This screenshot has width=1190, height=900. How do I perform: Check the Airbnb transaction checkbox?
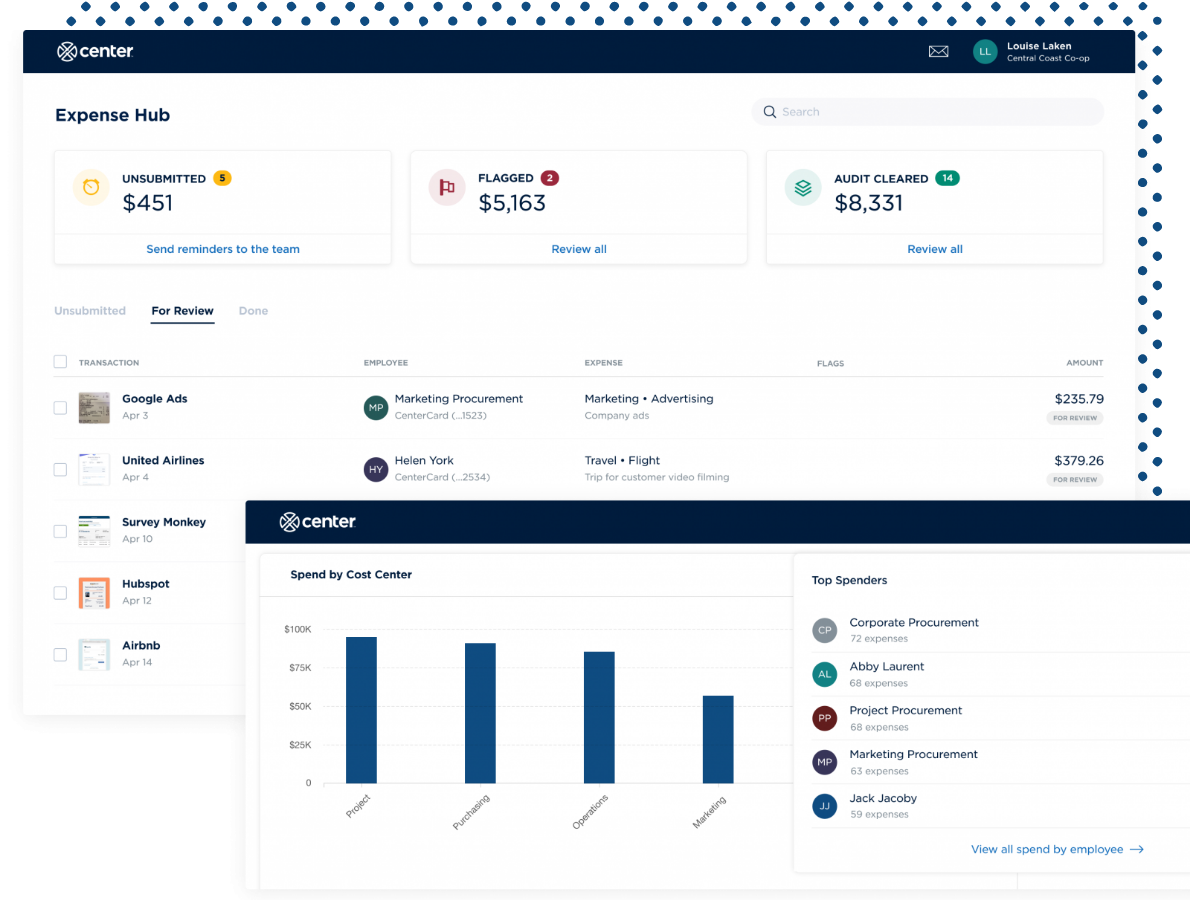click(60, 654)
